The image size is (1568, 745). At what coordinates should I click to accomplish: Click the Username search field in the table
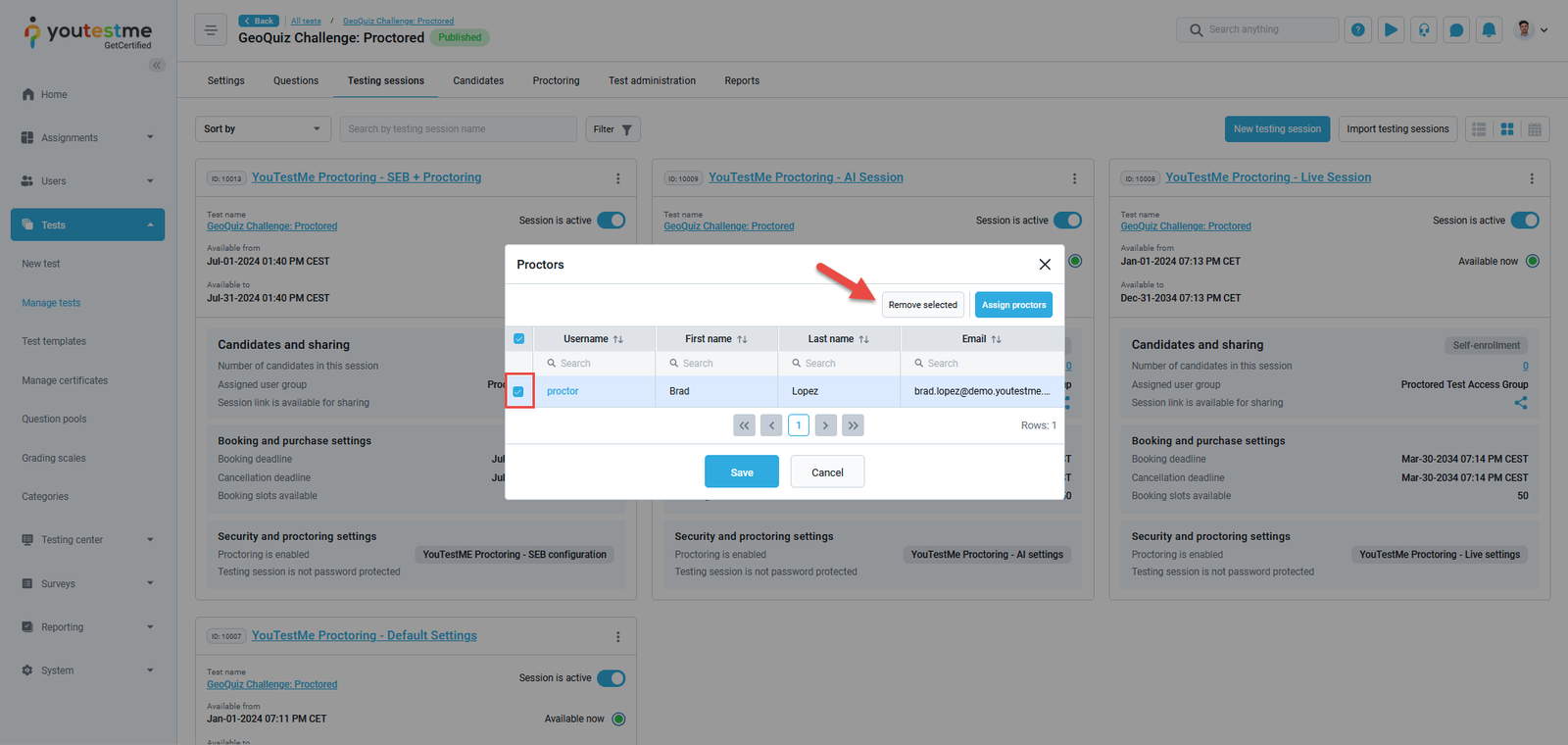click(x=598, y=364)
